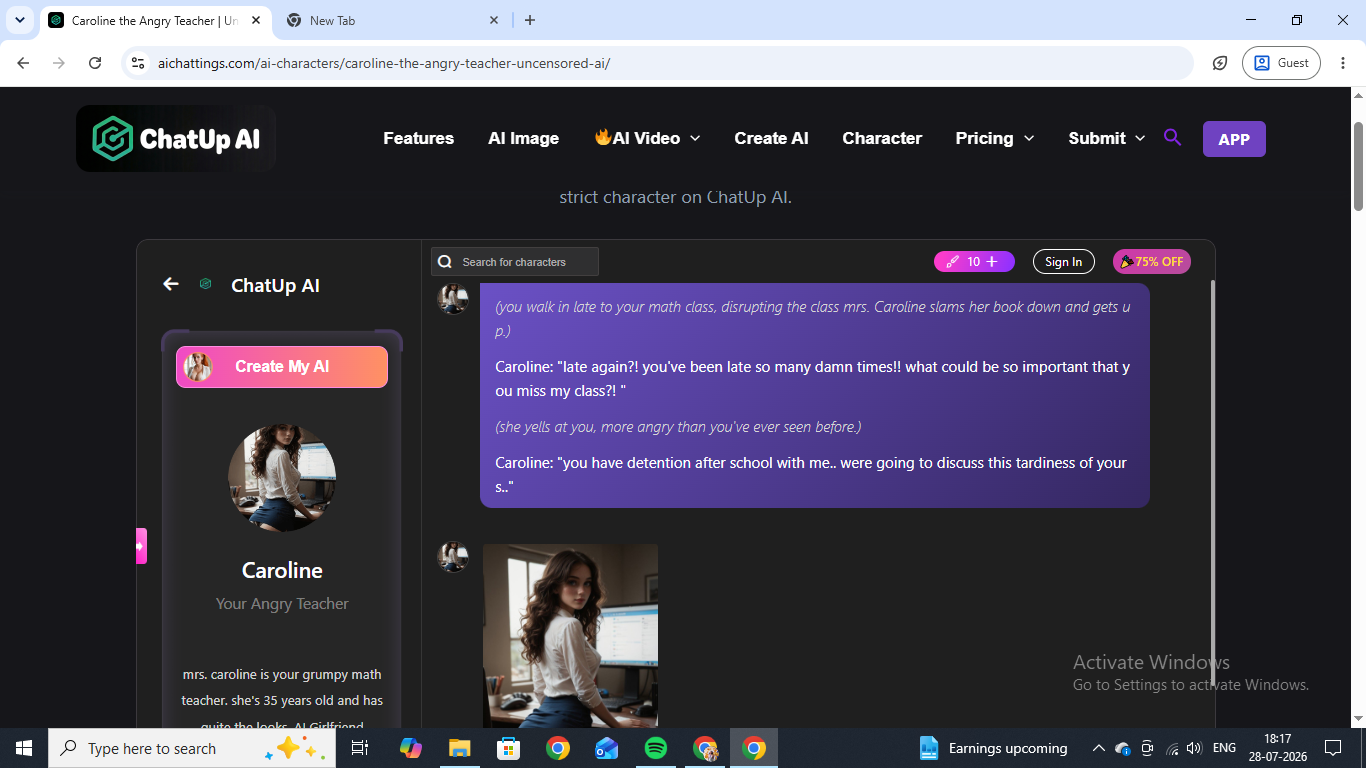Show hidden system tray icons

click(x=1099, y=748)
